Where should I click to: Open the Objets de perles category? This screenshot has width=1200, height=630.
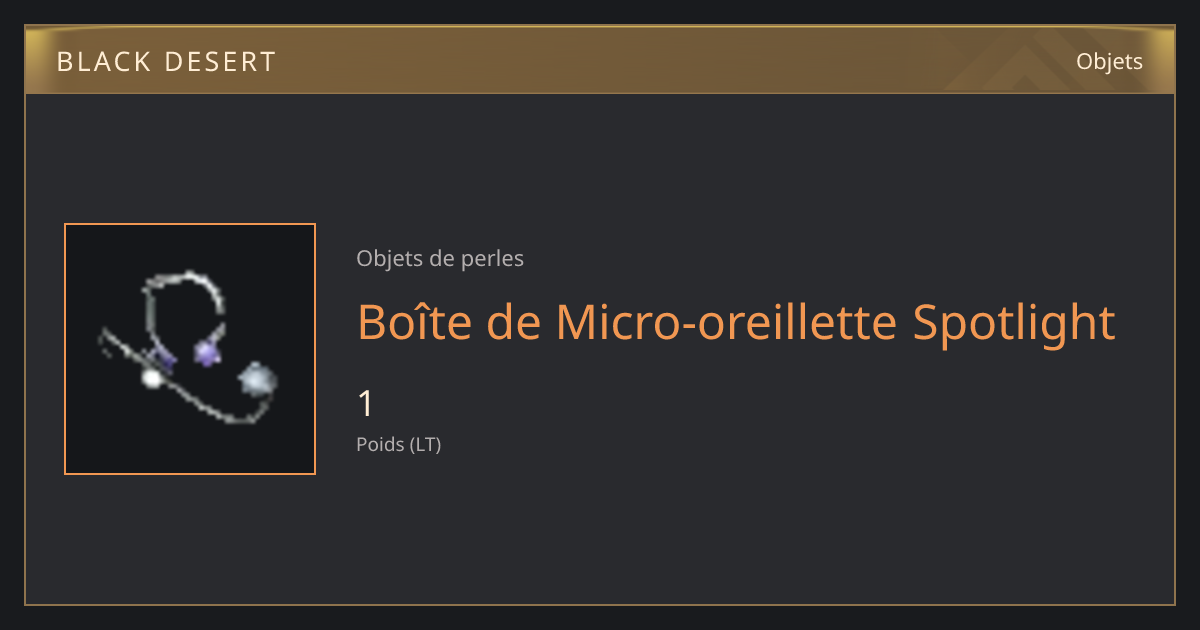[x=440, y=258]
